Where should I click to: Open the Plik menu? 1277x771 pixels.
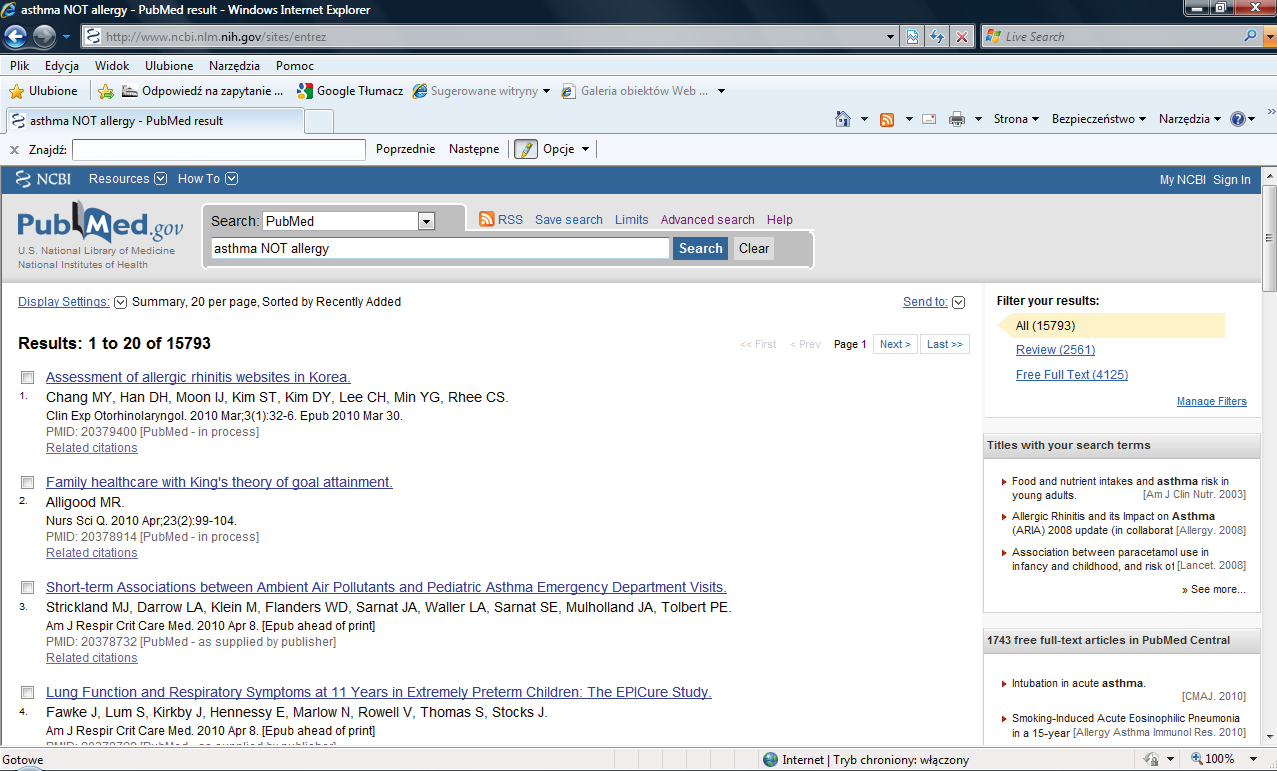click(20, 66)
